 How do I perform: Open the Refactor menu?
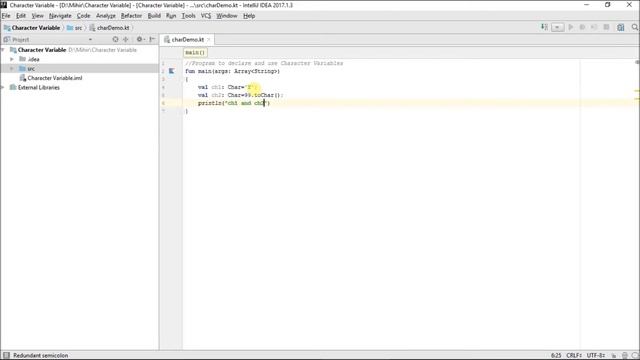(x=131, y=16)
